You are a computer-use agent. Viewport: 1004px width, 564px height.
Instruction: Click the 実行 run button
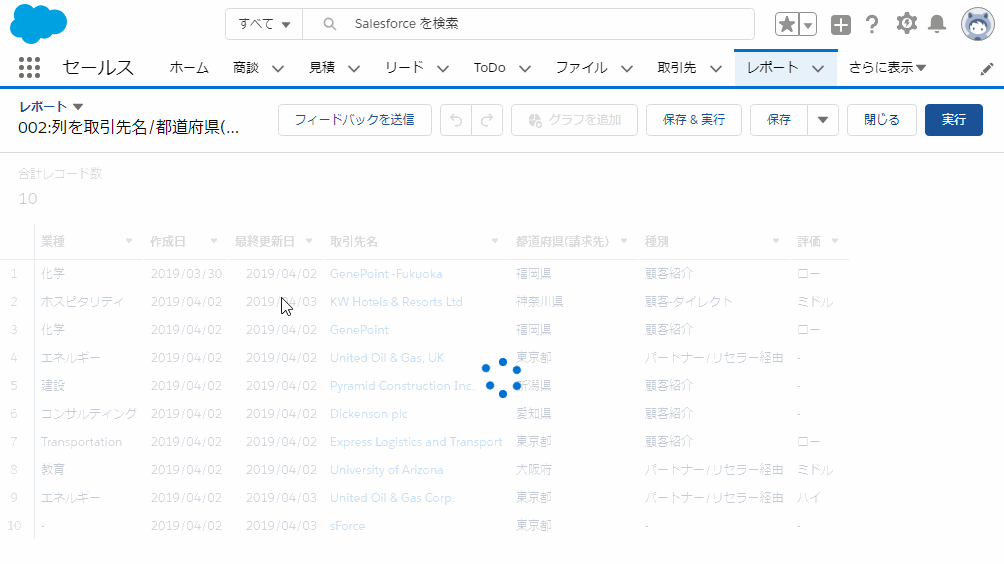953,120
